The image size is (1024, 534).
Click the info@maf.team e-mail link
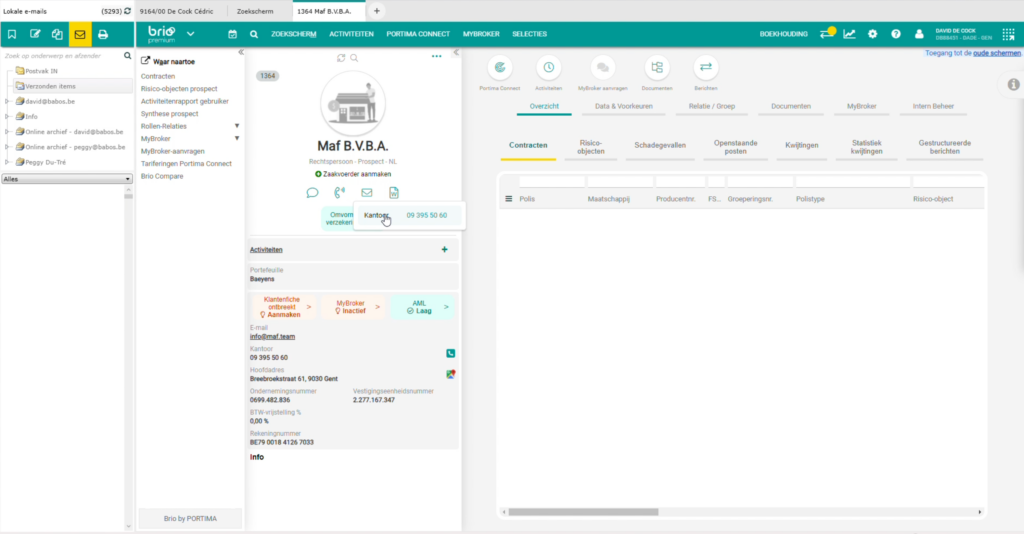[x=272, y=337]
